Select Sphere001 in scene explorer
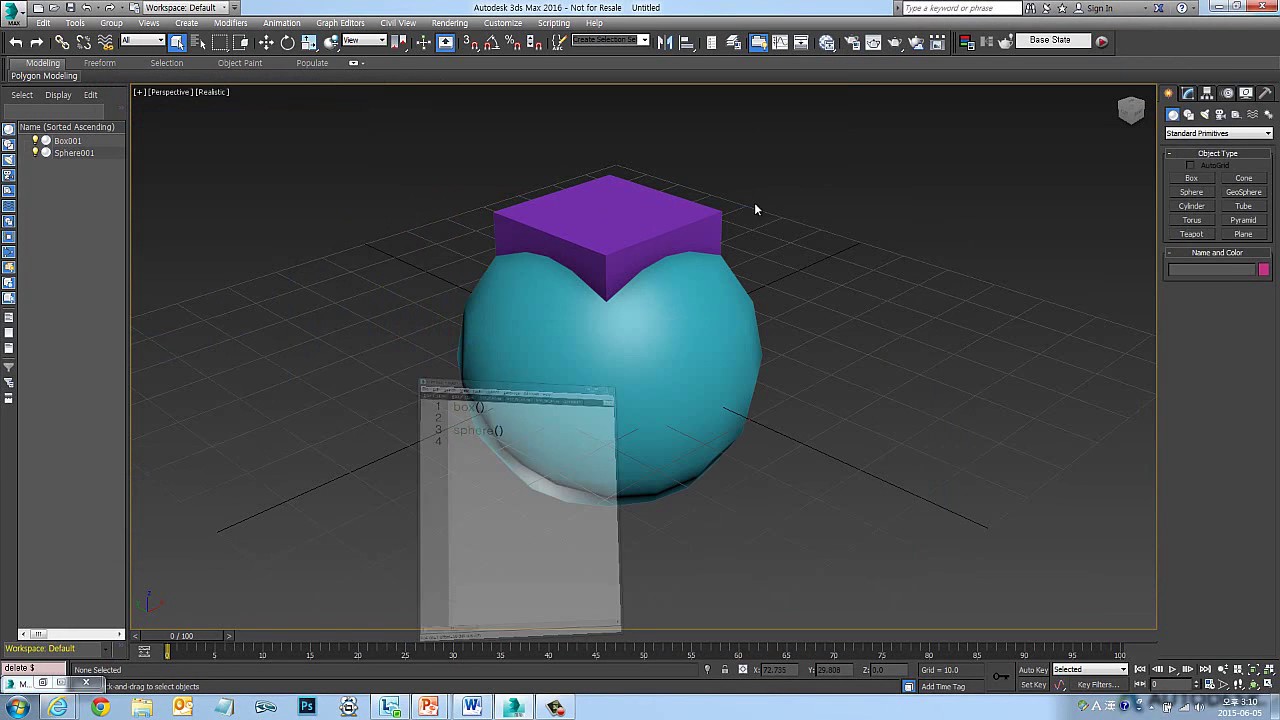 (74, 153)
